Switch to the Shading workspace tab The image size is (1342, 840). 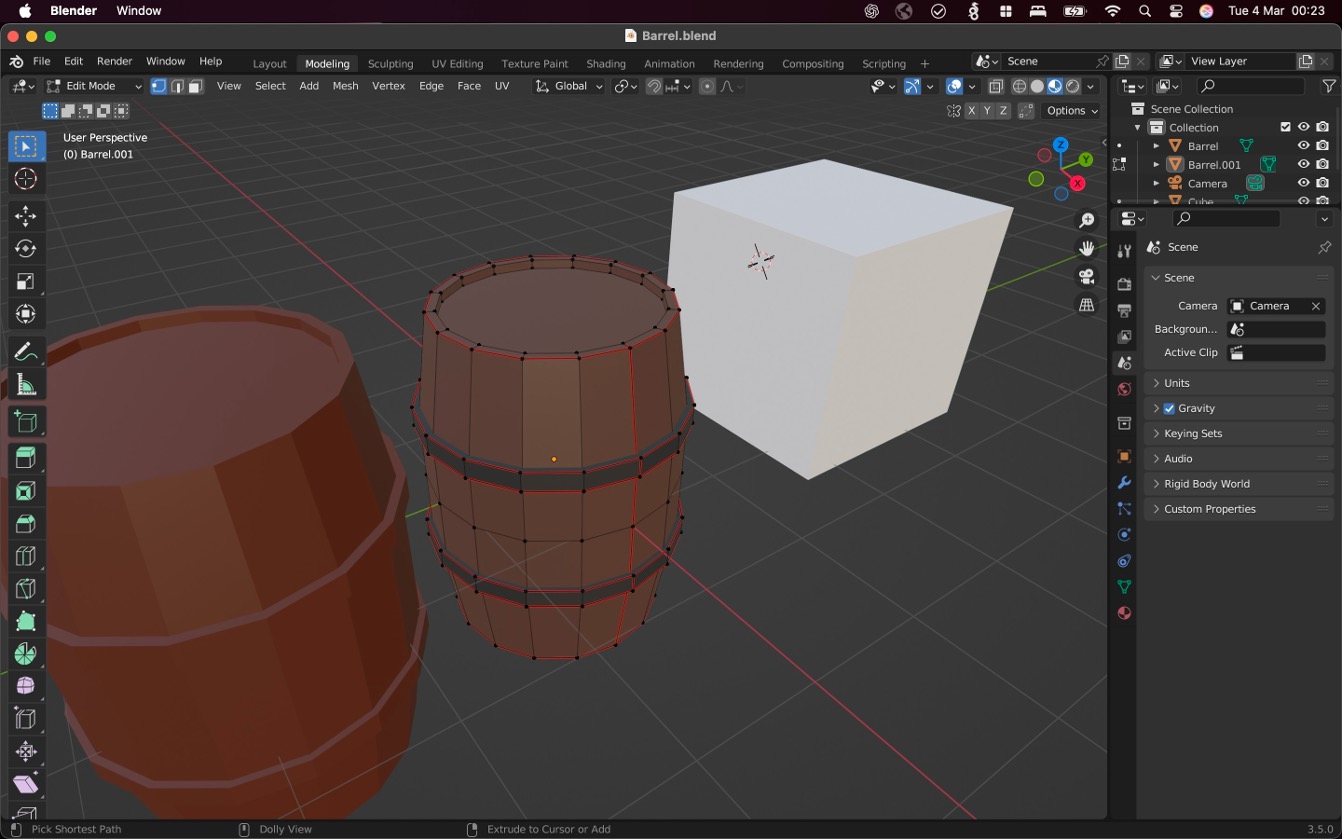click(x=606, y=63)
